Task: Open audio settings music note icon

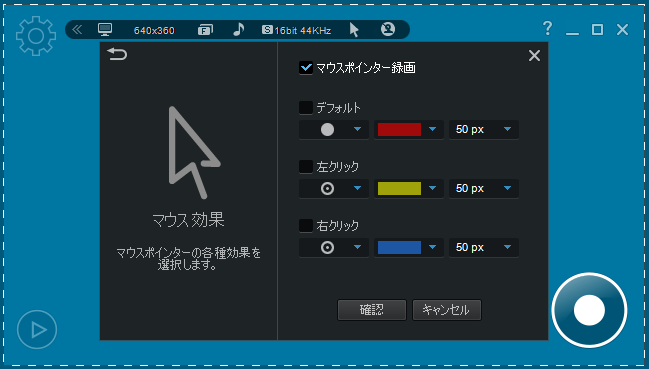Action: pyautogui.click(x=238, y=29)
